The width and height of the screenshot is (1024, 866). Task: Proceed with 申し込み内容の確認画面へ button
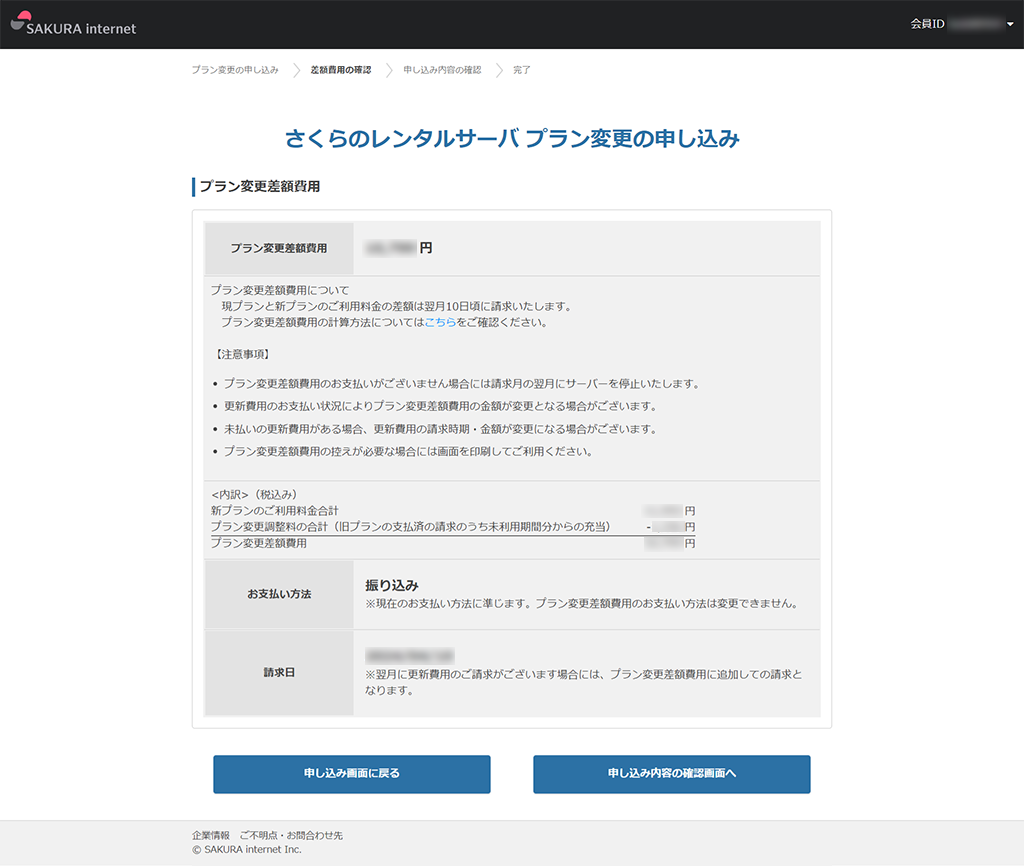pyautogui.click(x=671, y=774)
